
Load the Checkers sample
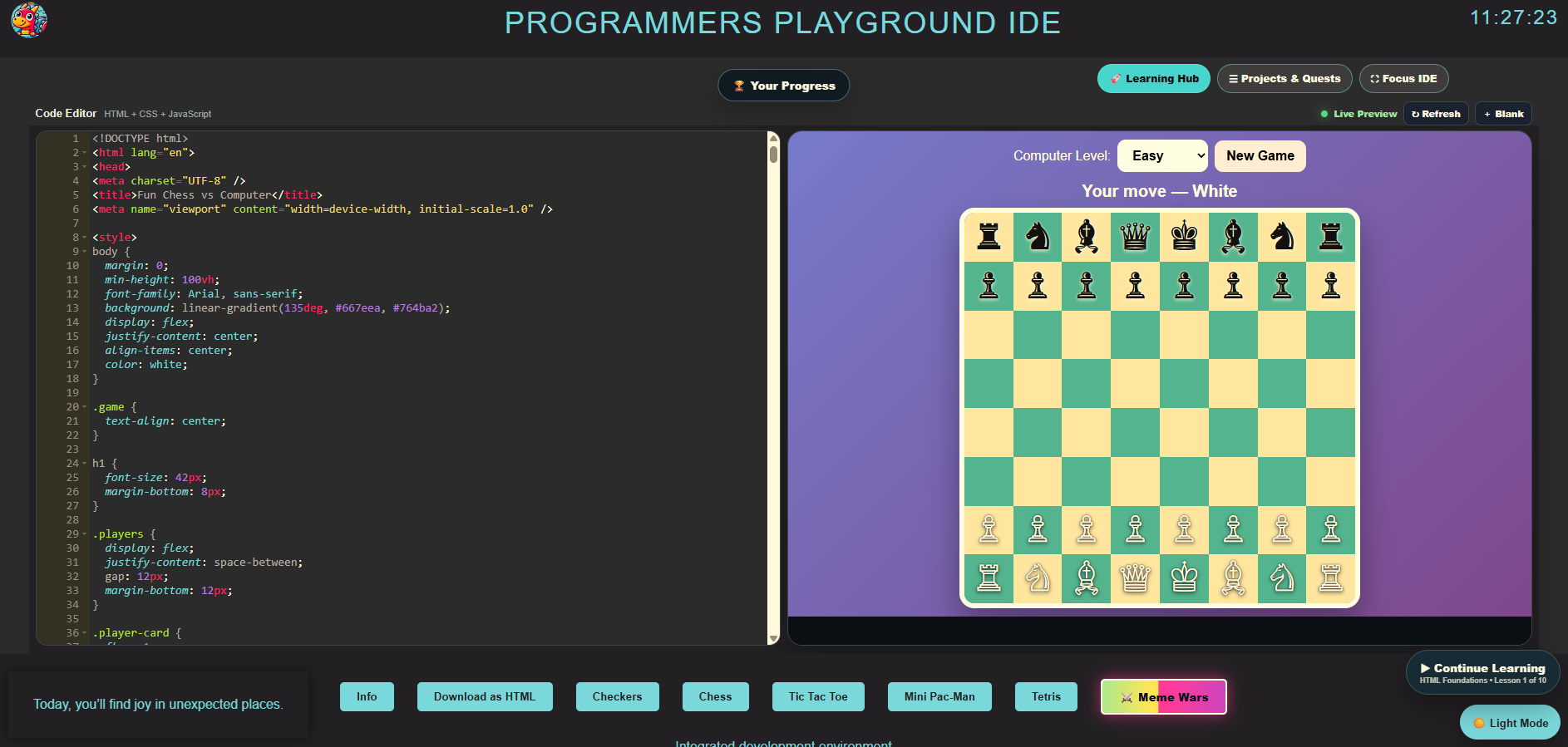point(617,697)
